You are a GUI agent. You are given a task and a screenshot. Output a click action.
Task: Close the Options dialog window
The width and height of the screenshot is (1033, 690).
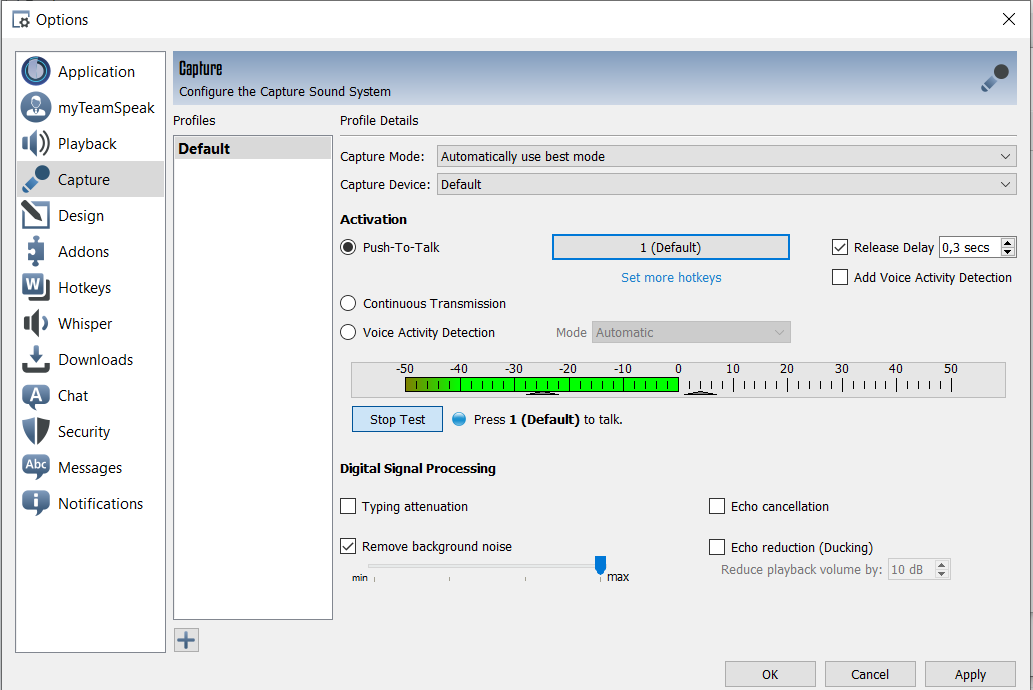click(x=1009, y=19)
